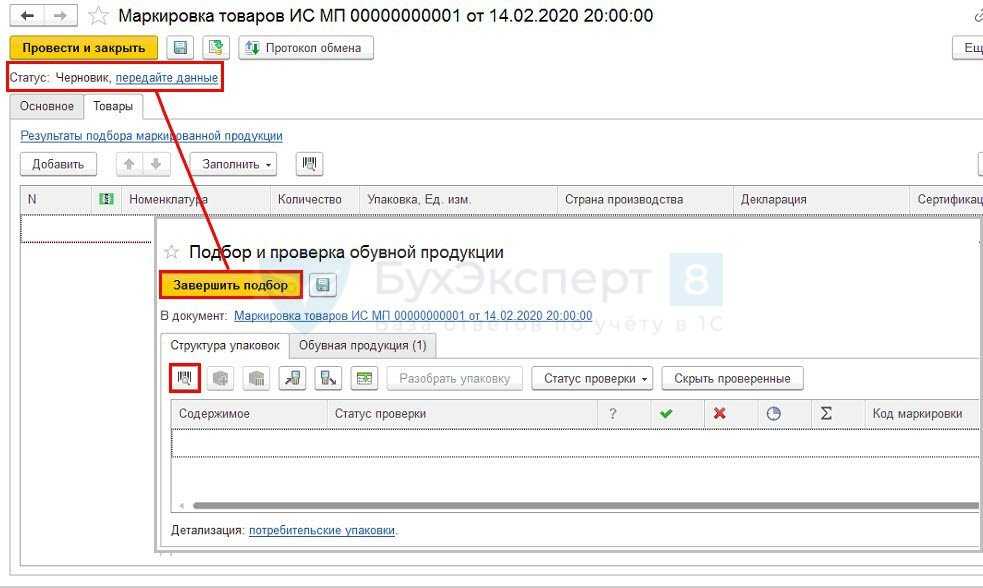The image size is (983, 588).
Task: Click Провести и закрыть
Action: click(x=83, y=48)
